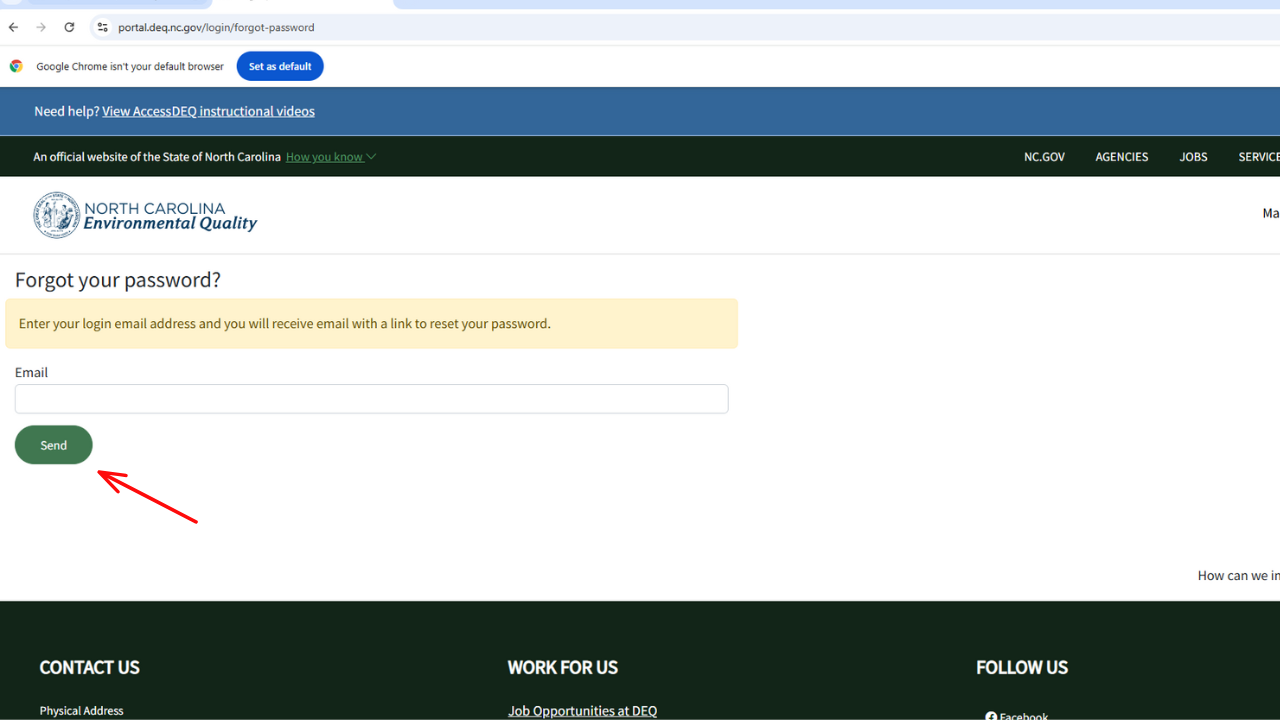Select JOBS in the top navigation
The height and width of the screenshot is (720, 1280).
pos(1193,156)
